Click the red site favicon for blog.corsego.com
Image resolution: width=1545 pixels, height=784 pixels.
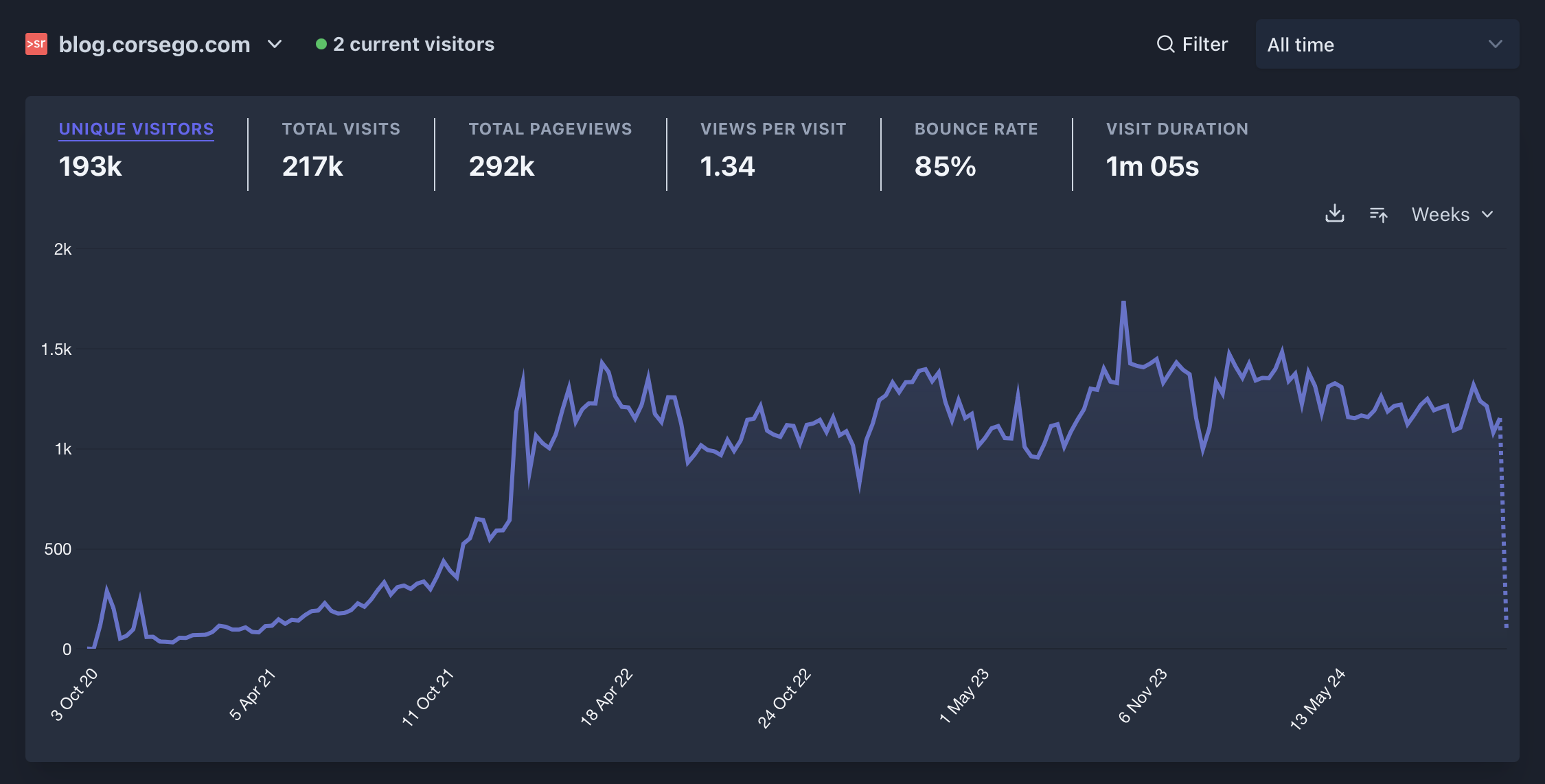click(36, 44)
